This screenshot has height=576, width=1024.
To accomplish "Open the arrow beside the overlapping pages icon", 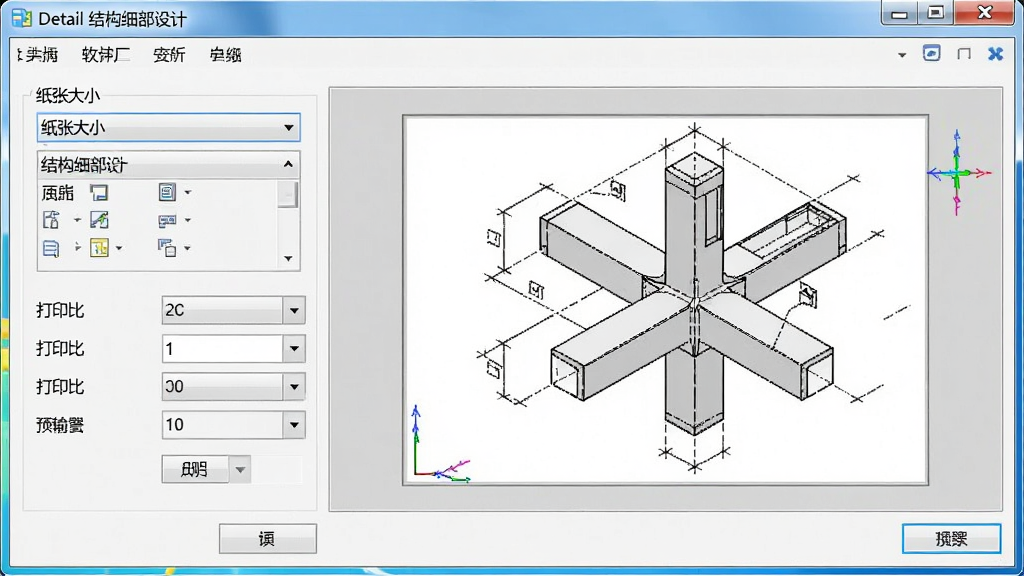I will [187, 248].
